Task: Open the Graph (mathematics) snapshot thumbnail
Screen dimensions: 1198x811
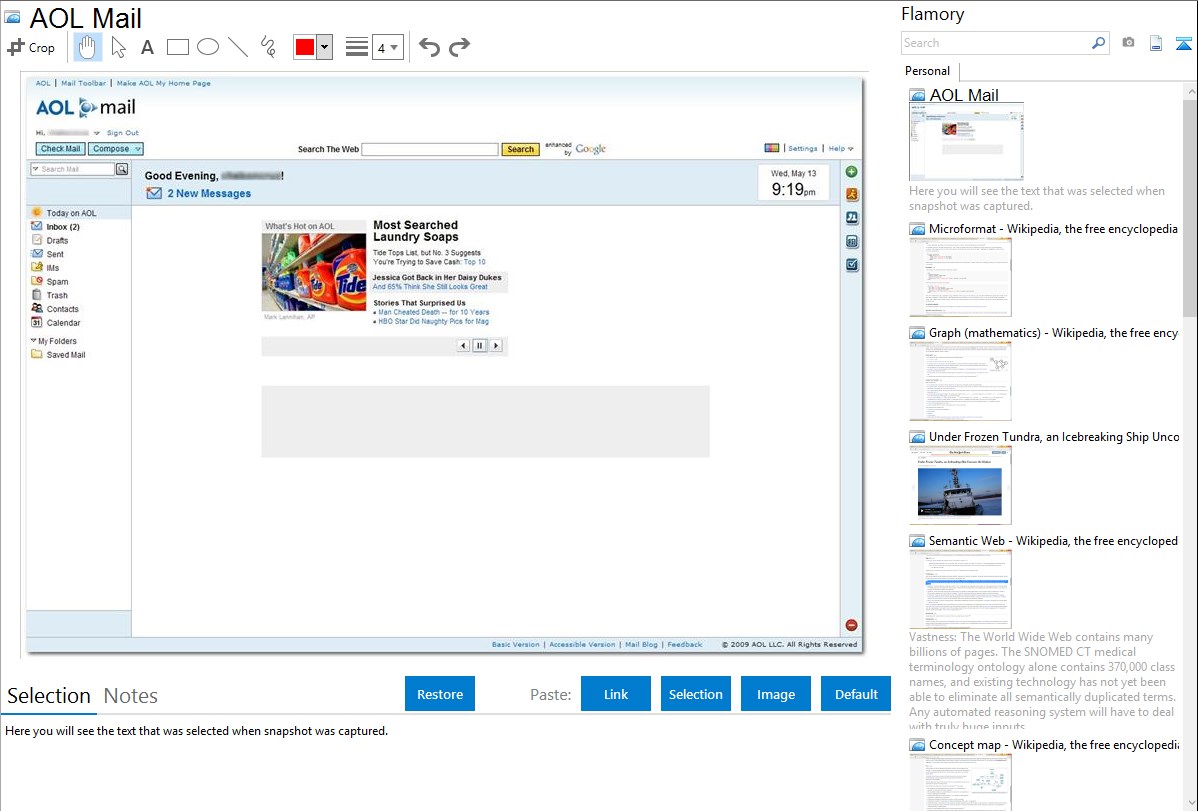Action: (x=960, y=381)
